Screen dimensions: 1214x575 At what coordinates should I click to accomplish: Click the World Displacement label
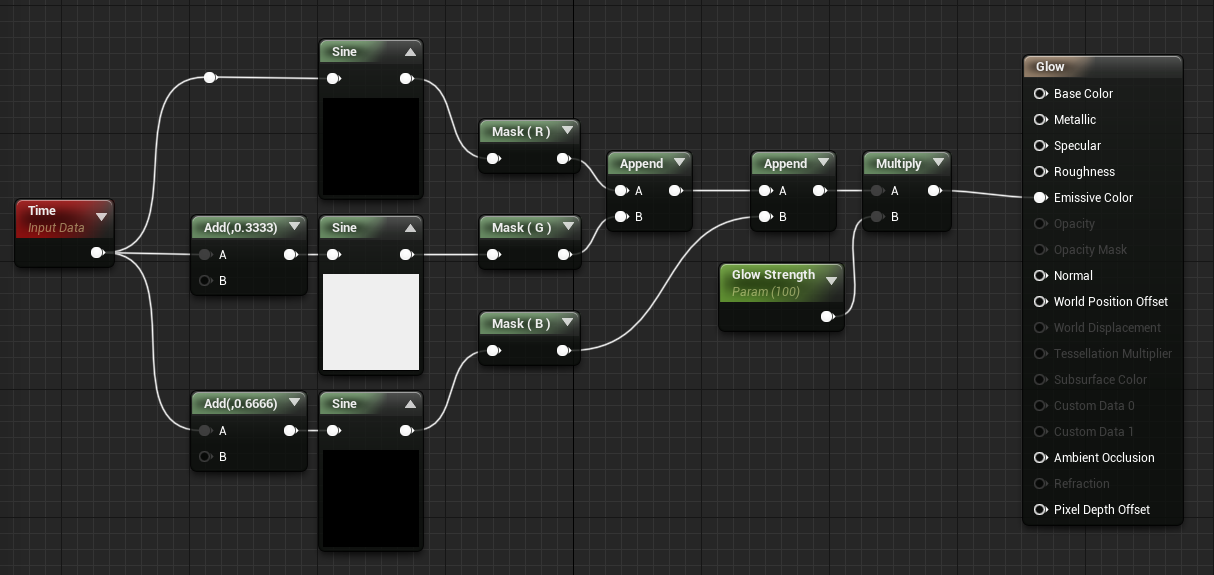pos(1107,327)
